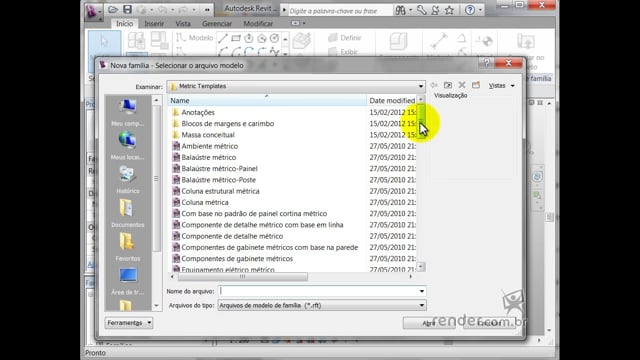Open the Área de trabalho shortcut
This screenshot has width=640, height=360.
(128, 281)
